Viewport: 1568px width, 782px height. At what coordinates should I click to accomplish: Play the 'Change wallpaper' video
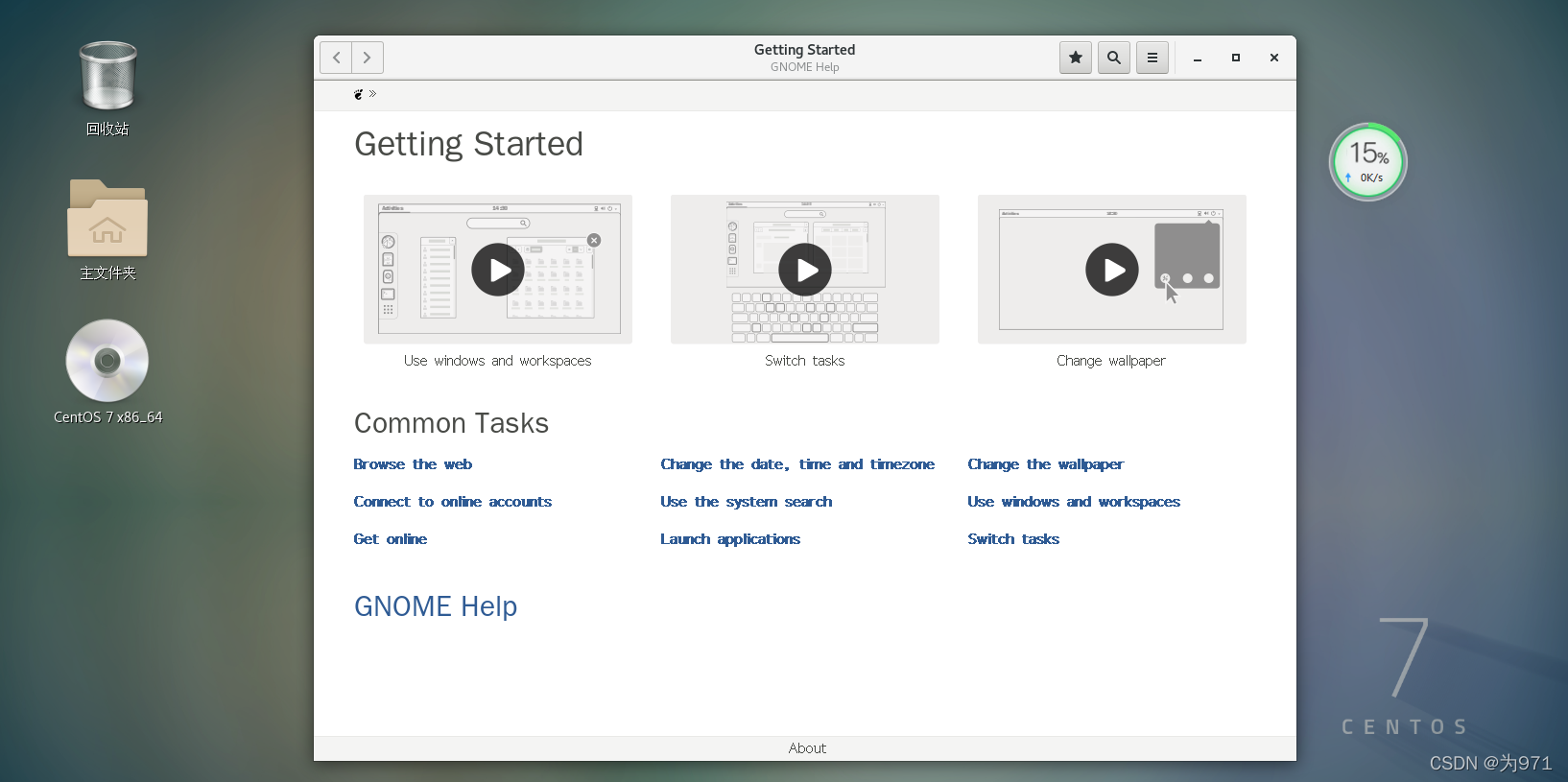tap(1112, 270)
